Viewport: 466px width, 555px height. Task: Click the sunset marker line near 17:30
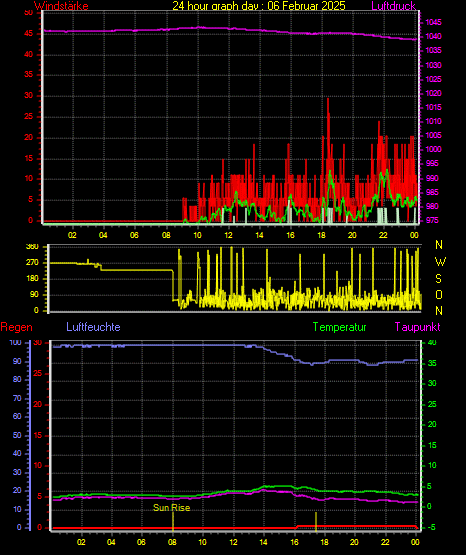pos(316,521)
